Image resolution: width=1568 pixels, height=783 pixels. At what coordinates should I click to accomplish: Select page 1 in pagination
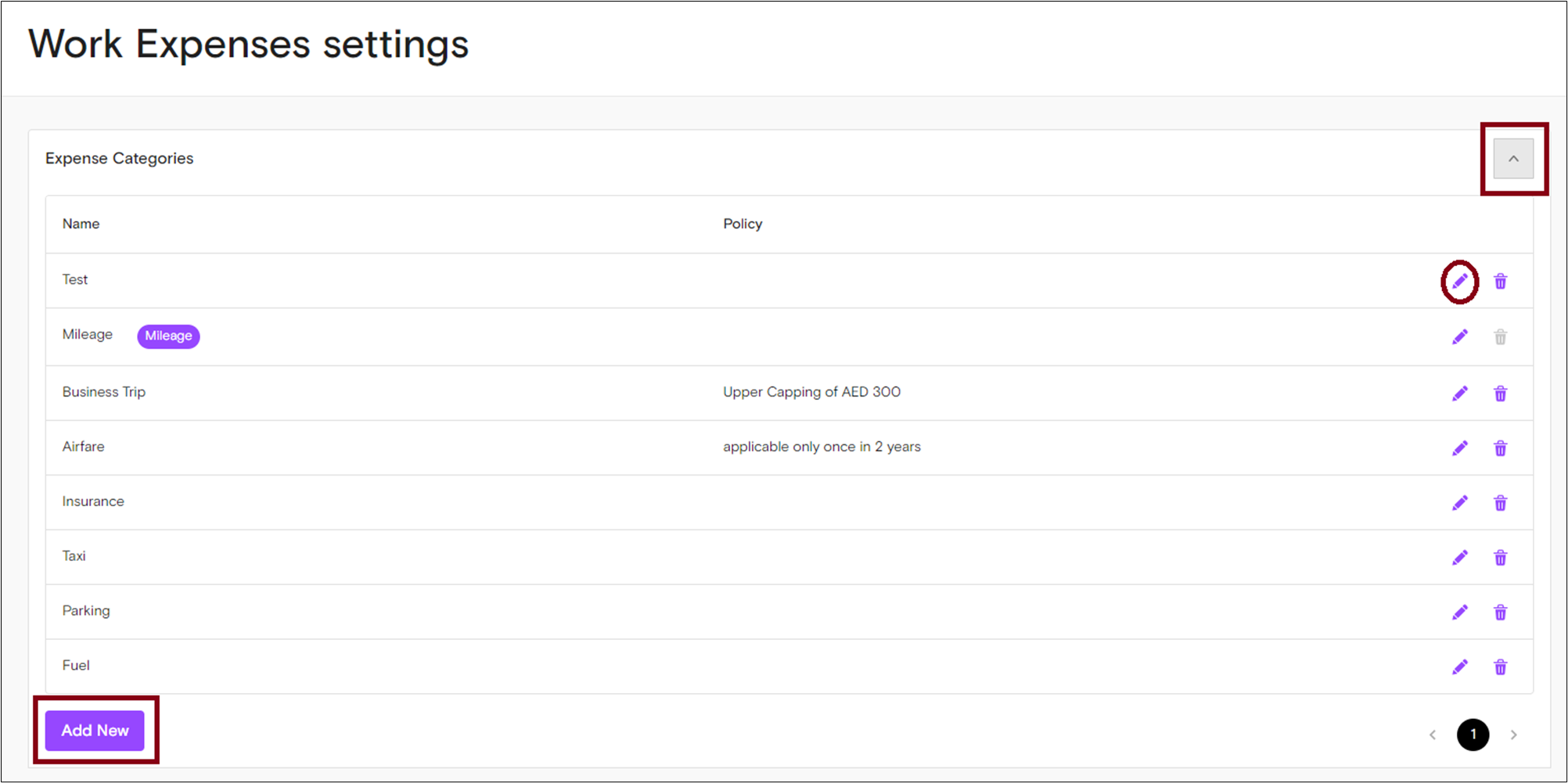1473,734
